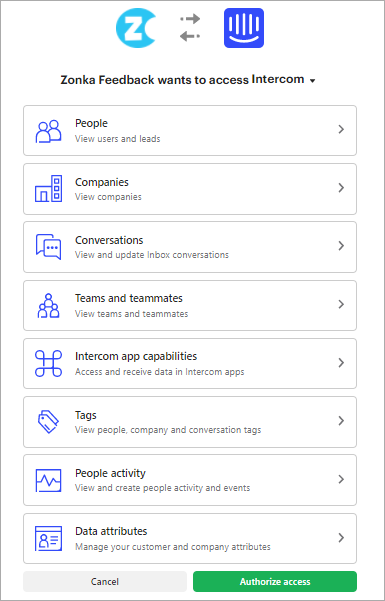
Task: Select 'Access and receive data in Intercom apps'
Action: (160, 372)
